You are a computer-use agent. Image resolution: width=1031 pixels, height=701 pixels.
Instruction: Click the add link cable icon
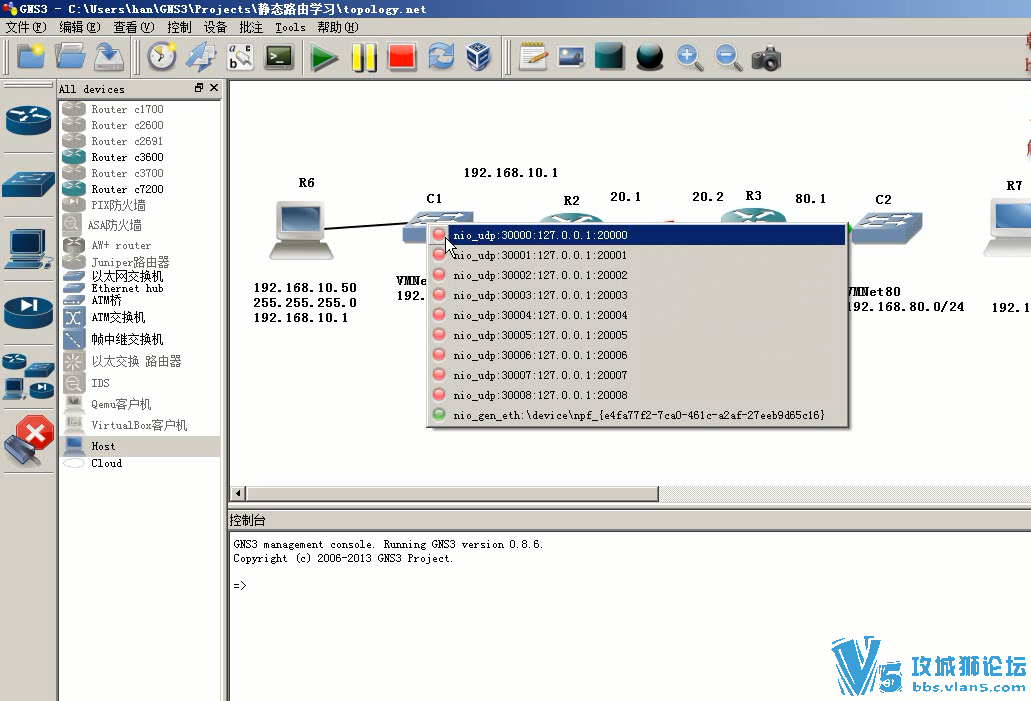point(28,441)
